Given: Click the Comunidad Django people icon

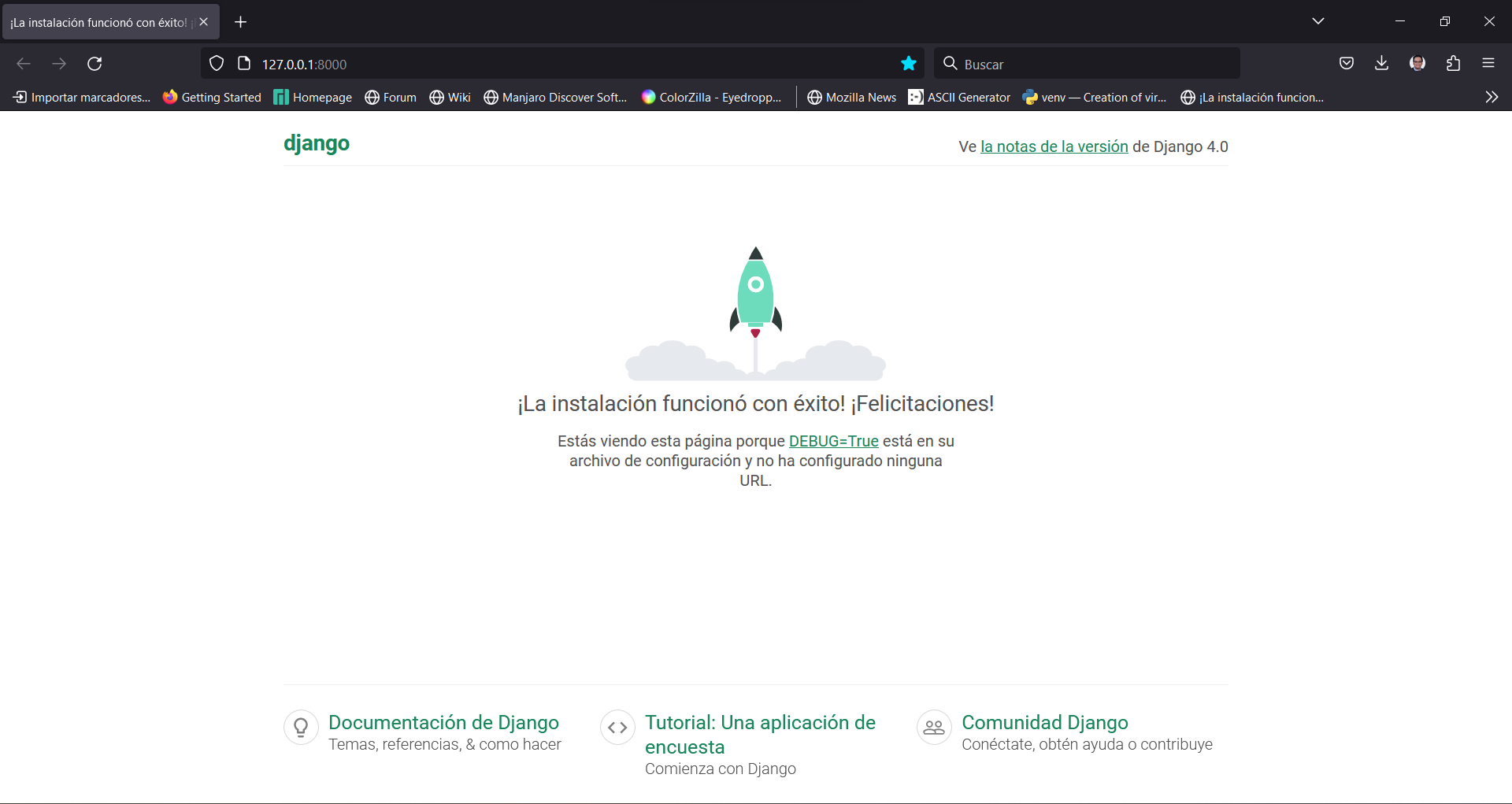Looking at the screenshot, I should pos(934,728).
